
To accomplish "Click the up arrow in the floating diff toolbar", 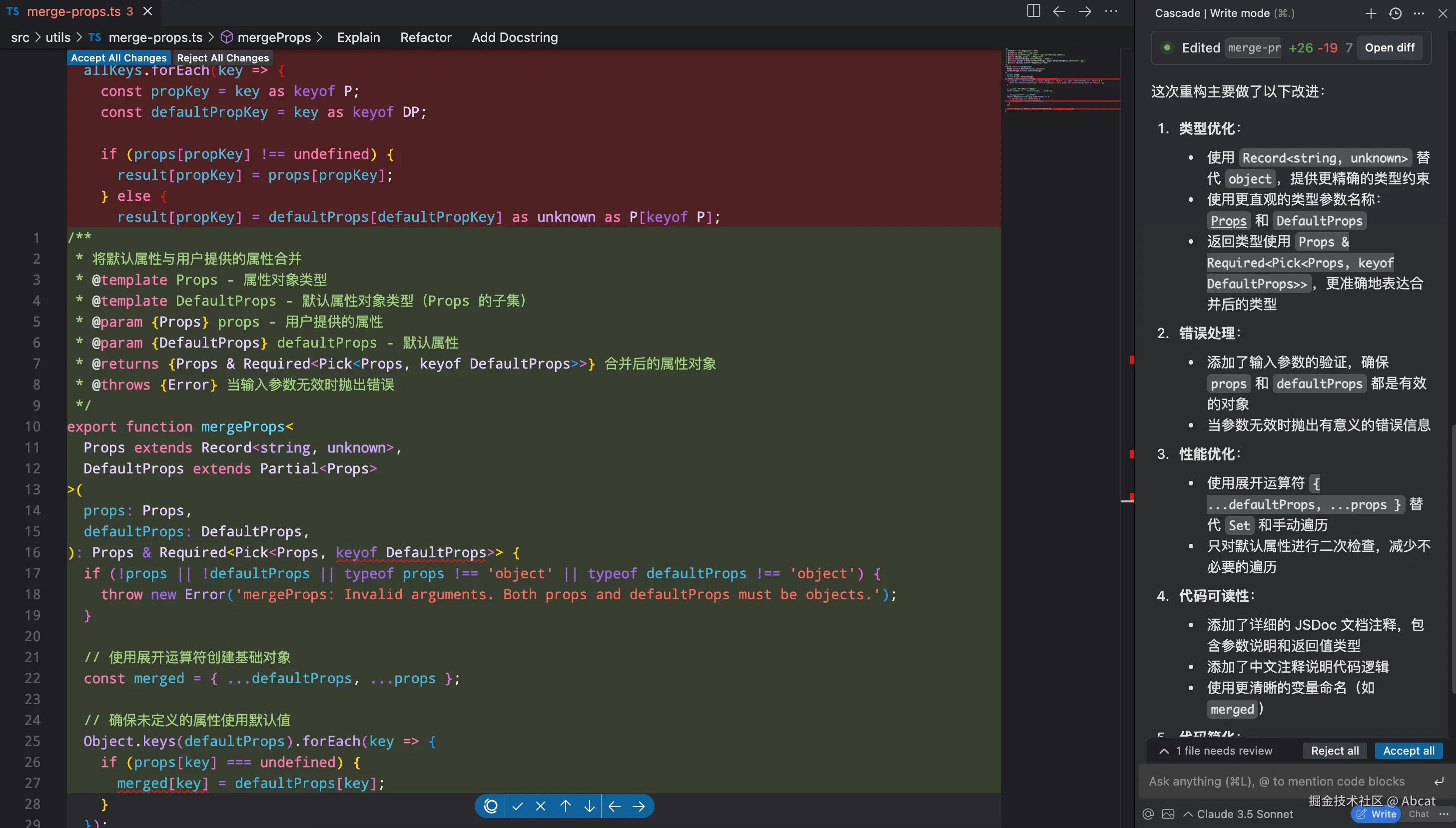I will pos(565,806).
